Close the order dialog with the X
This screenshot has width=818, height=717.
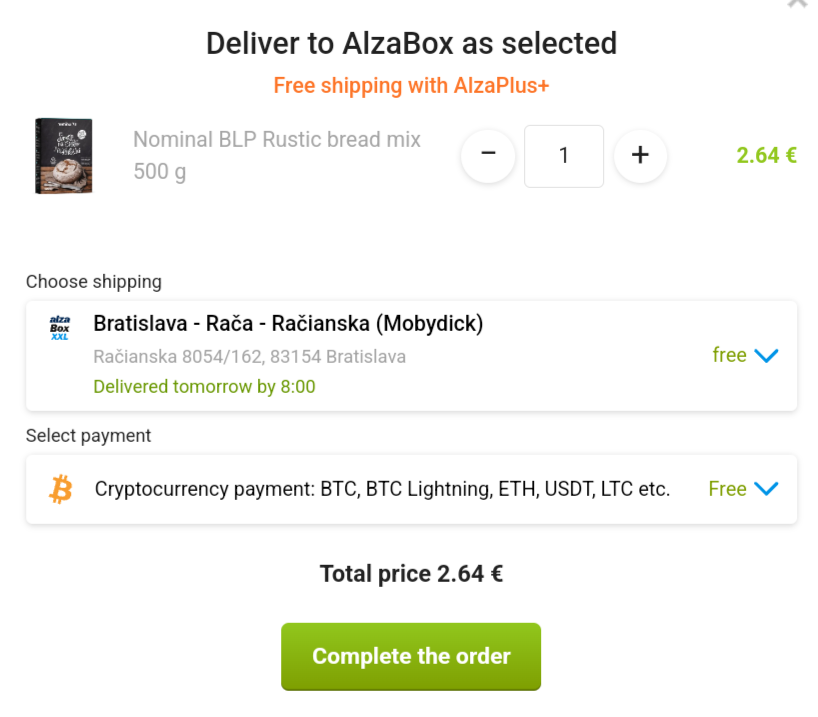(798, 3)
